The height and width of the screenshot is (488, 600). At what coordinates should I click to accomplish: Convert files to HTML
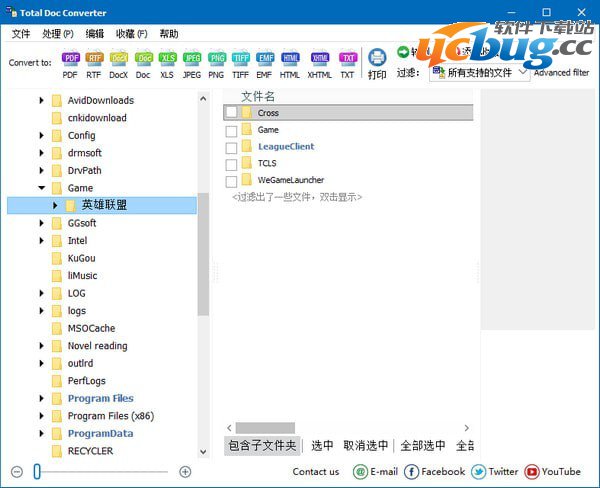(x=290, y=58)
